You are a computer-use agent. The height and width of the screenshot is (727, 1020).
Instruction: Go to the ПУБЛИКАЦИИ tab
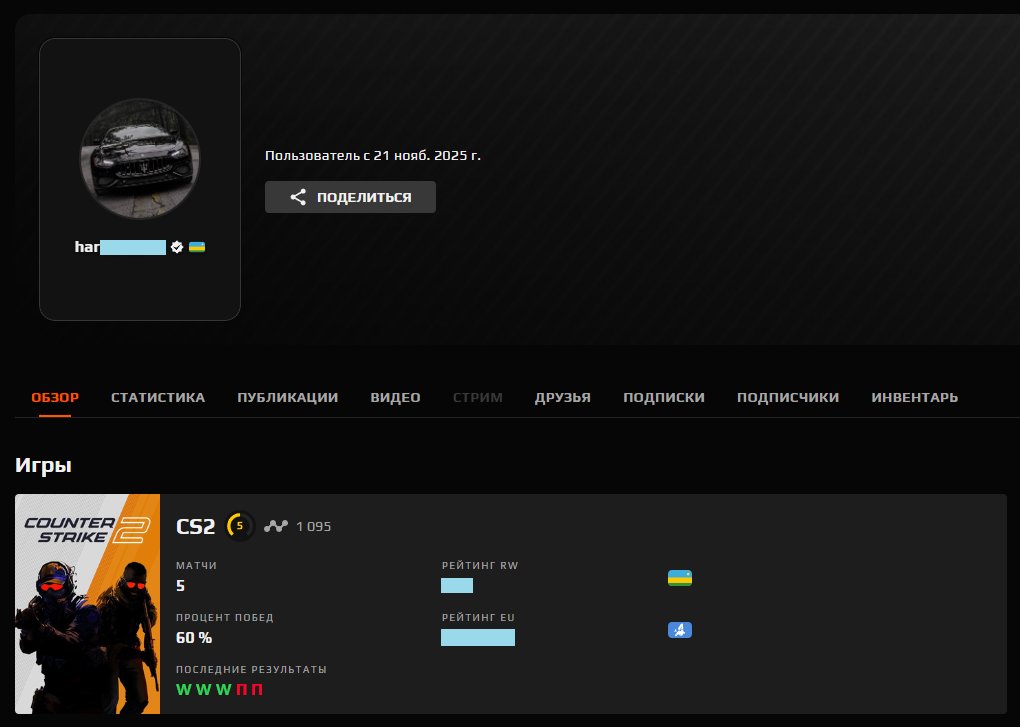pos(287,397)
